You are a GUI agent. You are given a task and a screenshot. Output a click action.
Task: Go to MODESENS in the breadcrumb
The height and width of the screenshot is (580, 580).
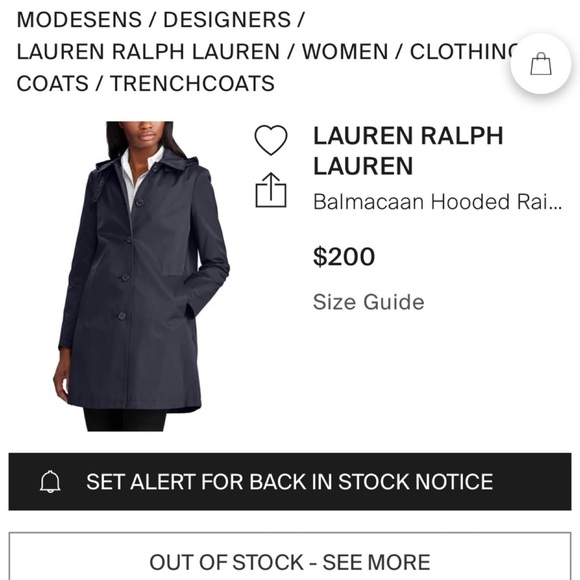click(79, 19)
